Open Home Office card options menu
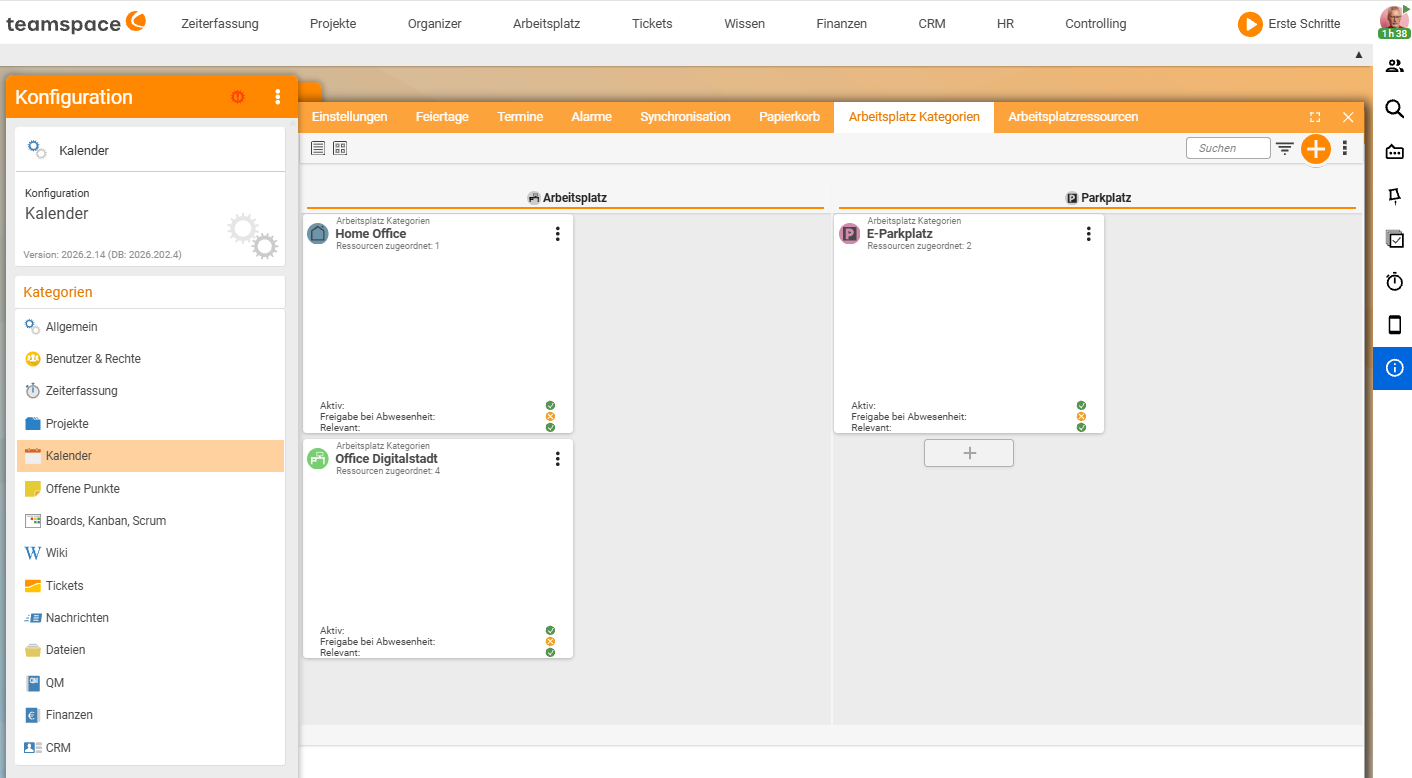Viewport: 1412px width, 778px height. 558,234
